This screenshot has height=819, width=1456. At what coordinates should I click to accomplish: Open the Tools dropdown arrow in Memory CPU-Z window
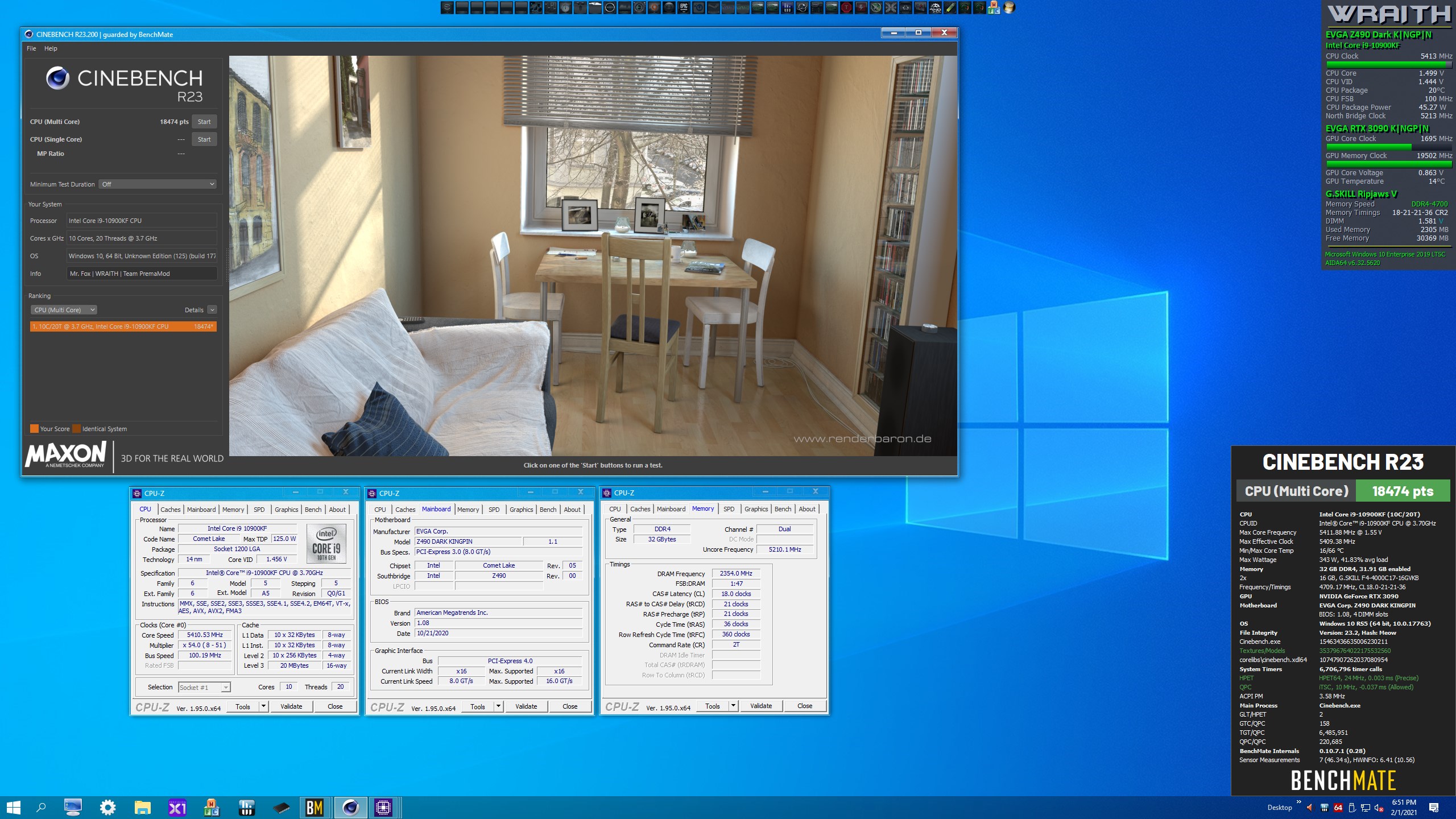733,706
